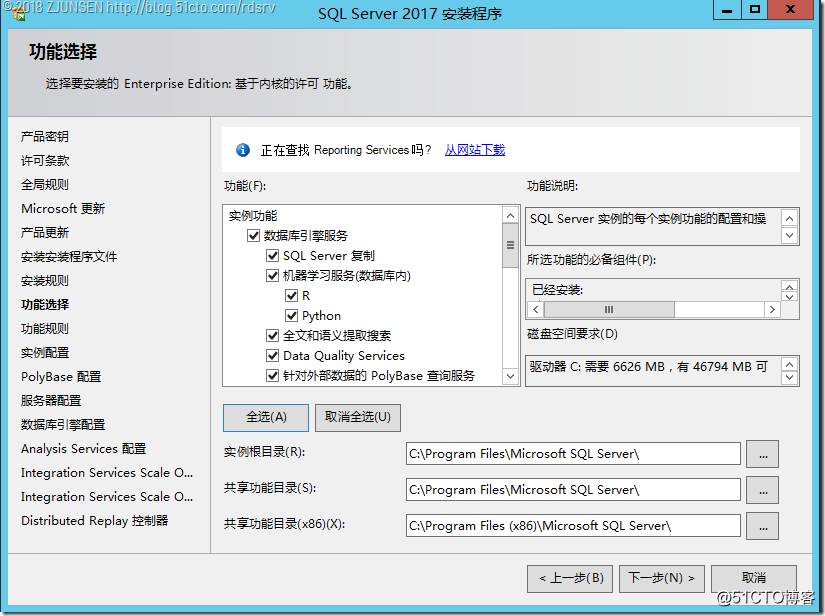Toggle the 全文和语义提取搜索 checkbox

pyautogui.click(x=273, y=336)
